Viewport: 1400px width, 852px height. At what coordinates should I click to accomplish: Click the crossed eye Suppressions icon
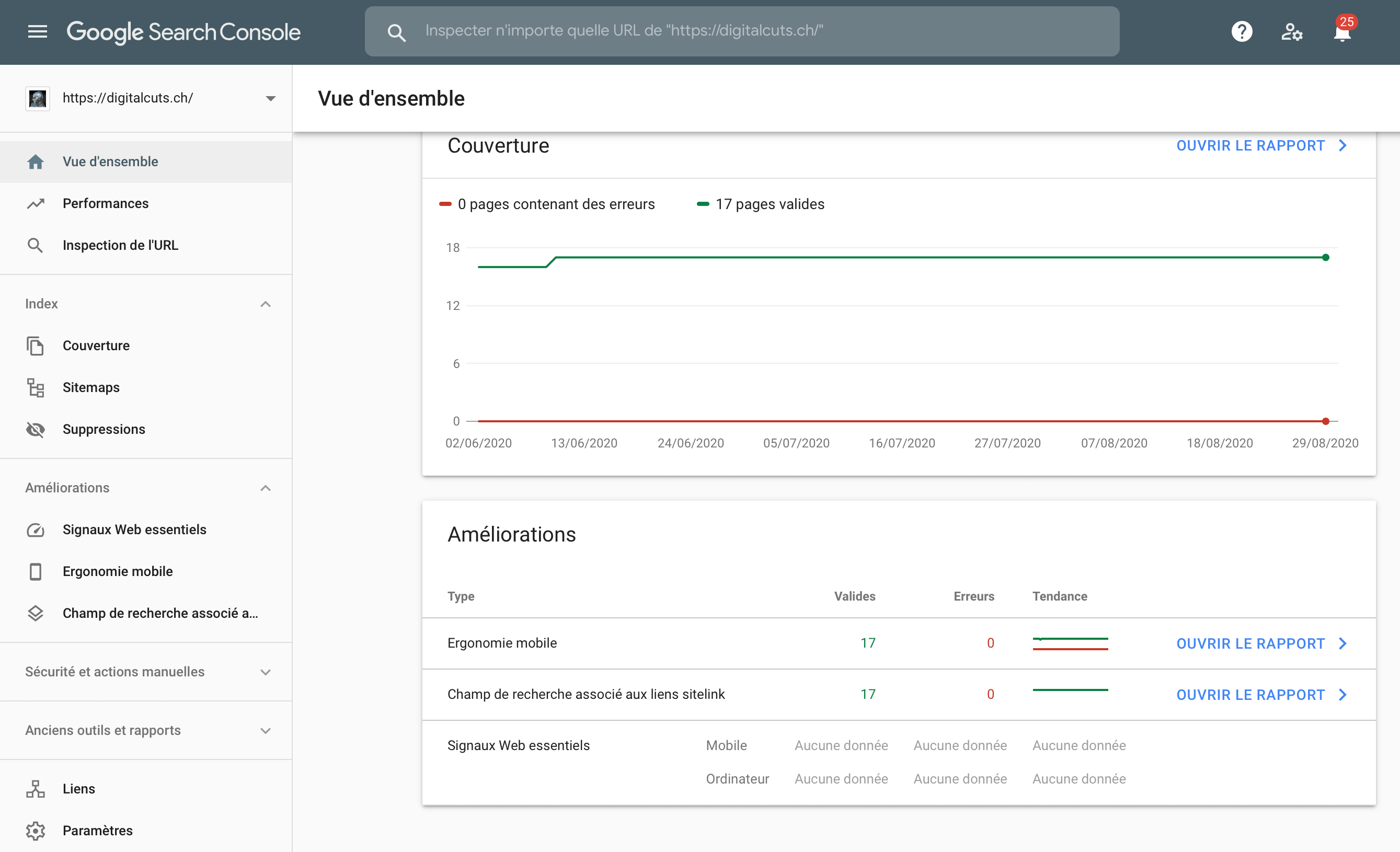pyautogui.click(x=35, y=430)
